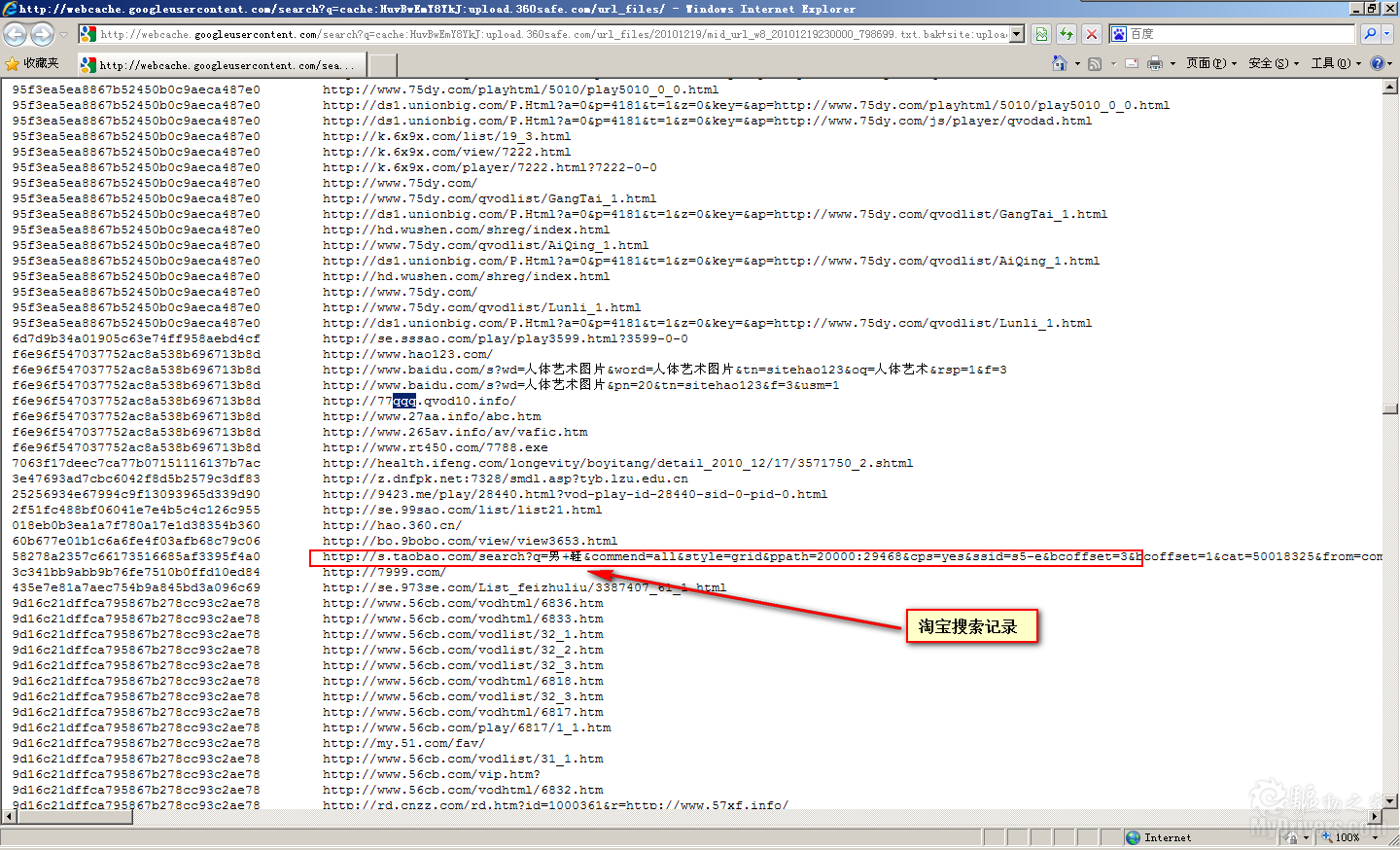The width and height of the screenshot is (1400, 850).
Task: Click the text http://www.56cb.com/vip.htm?
Action: 431,774
